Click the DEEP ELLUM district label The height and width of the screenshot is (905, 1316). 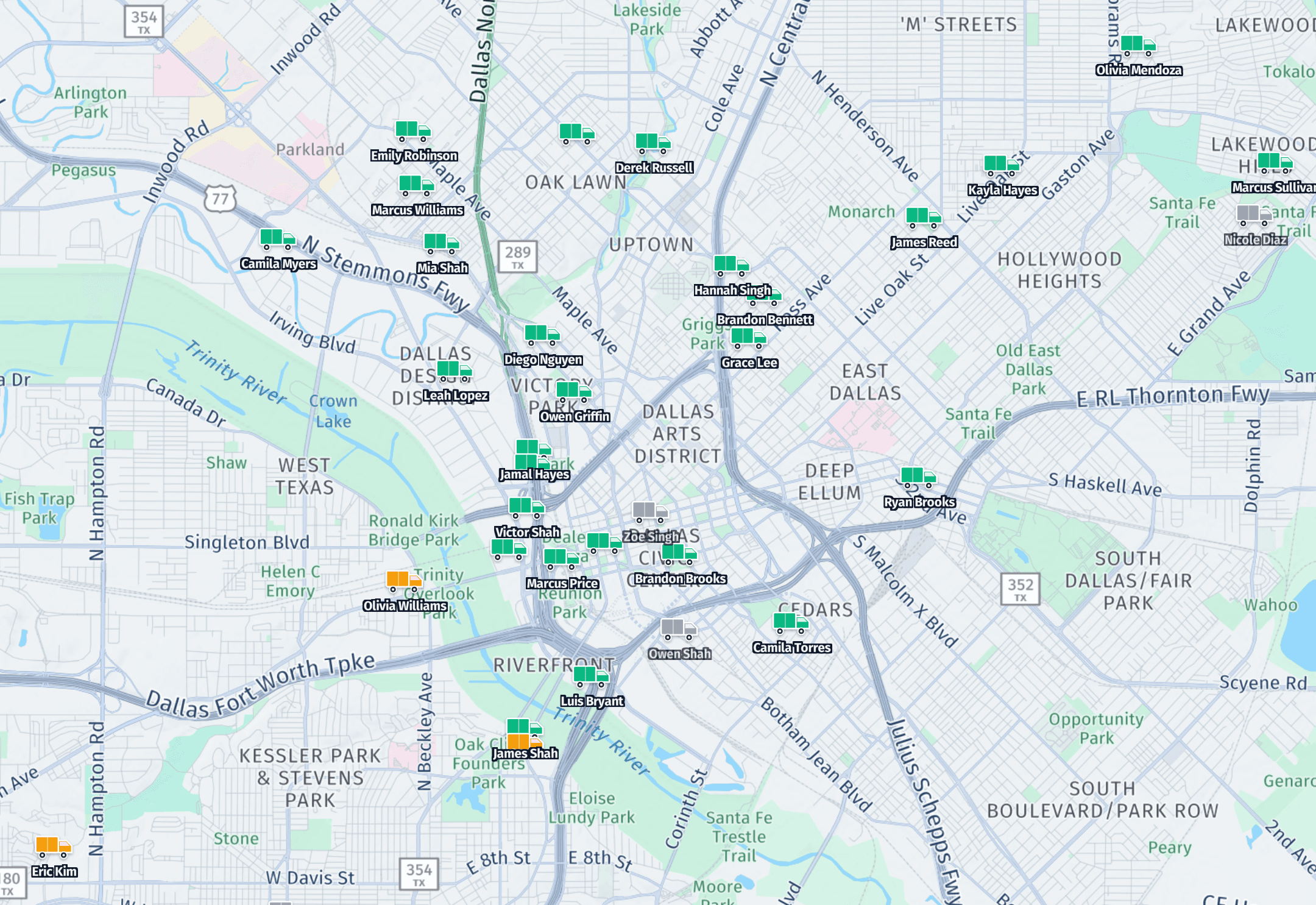pyautogui.click(x=830, y=481)
